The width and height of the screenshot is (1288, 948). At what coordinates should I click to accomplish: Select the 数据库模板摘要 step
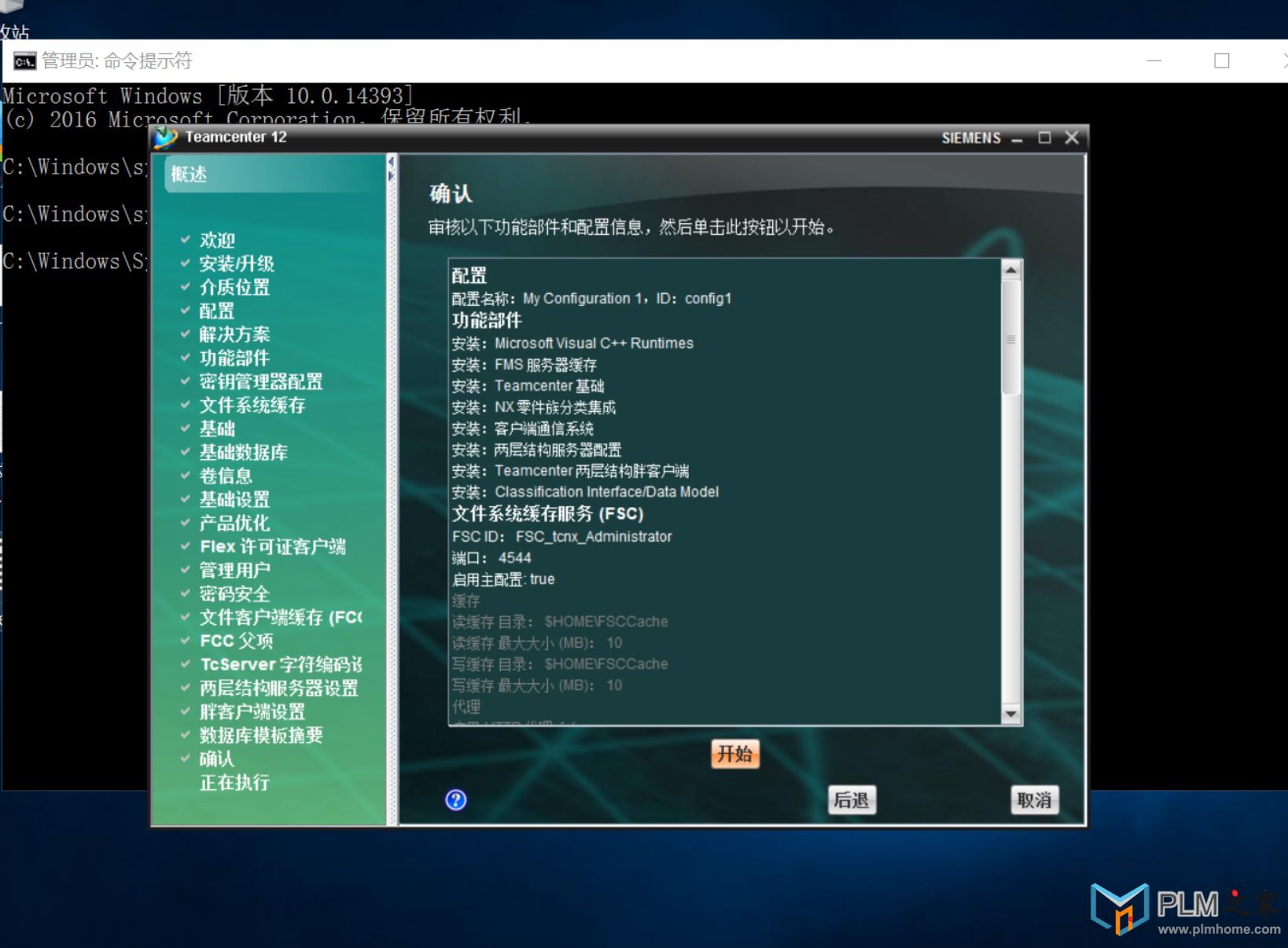pyautogui.click(x=261, y=735)
